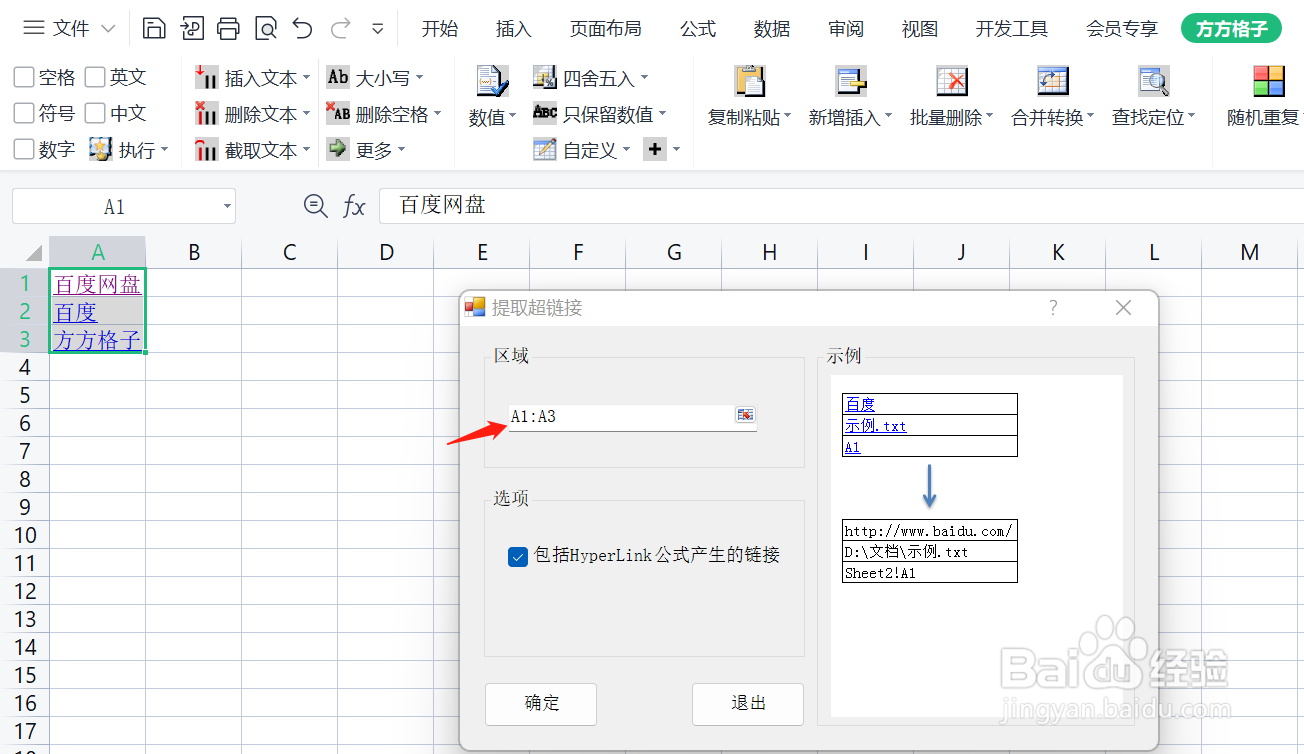Uncheck 包括HyperLink公式产生的链接 option
Viewport: 1304px width, 754px height.
(x=518, y=556)
